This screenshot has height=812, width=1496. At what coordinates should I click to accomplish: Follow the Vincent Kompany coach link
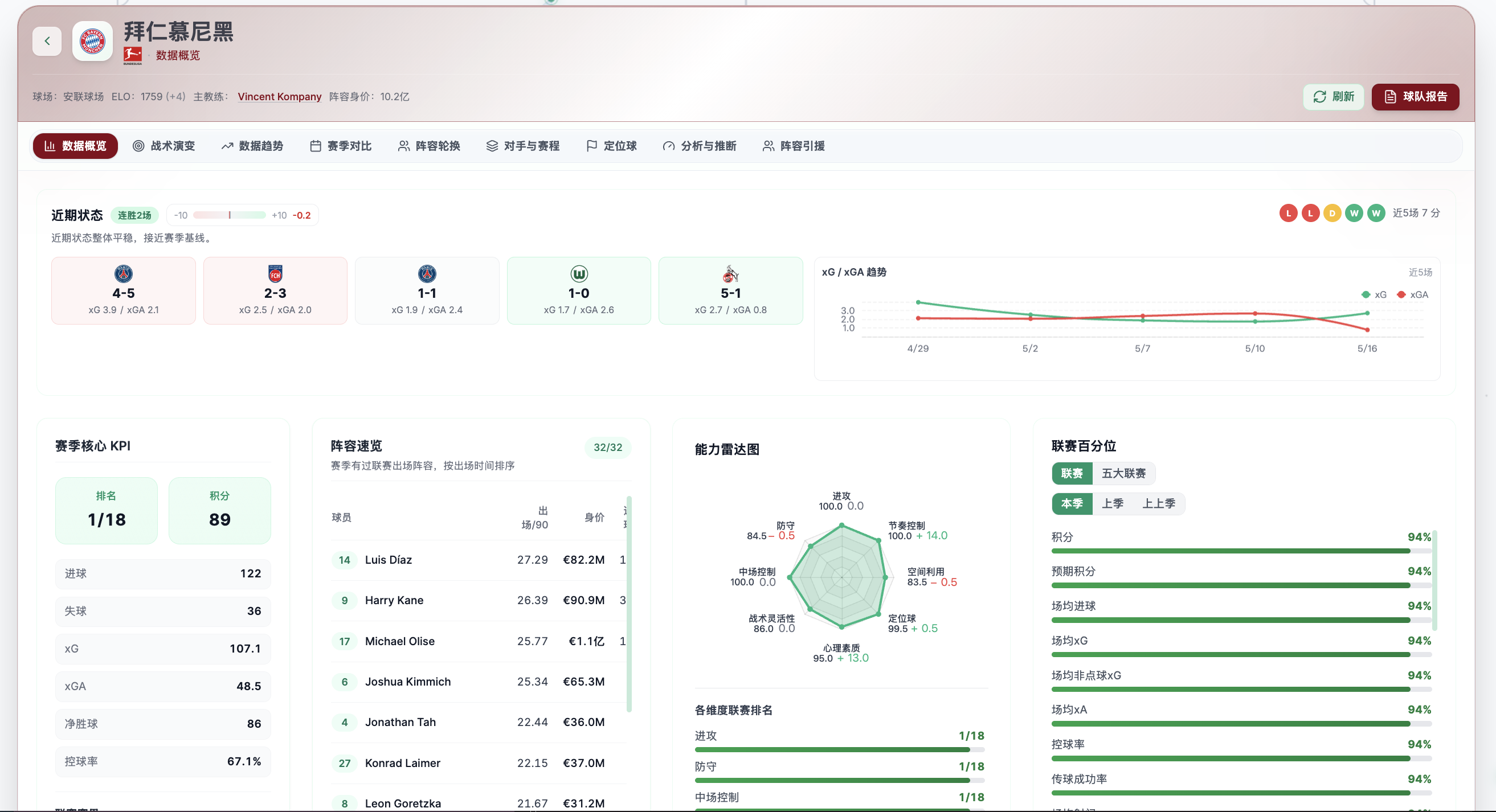point(279,96)
